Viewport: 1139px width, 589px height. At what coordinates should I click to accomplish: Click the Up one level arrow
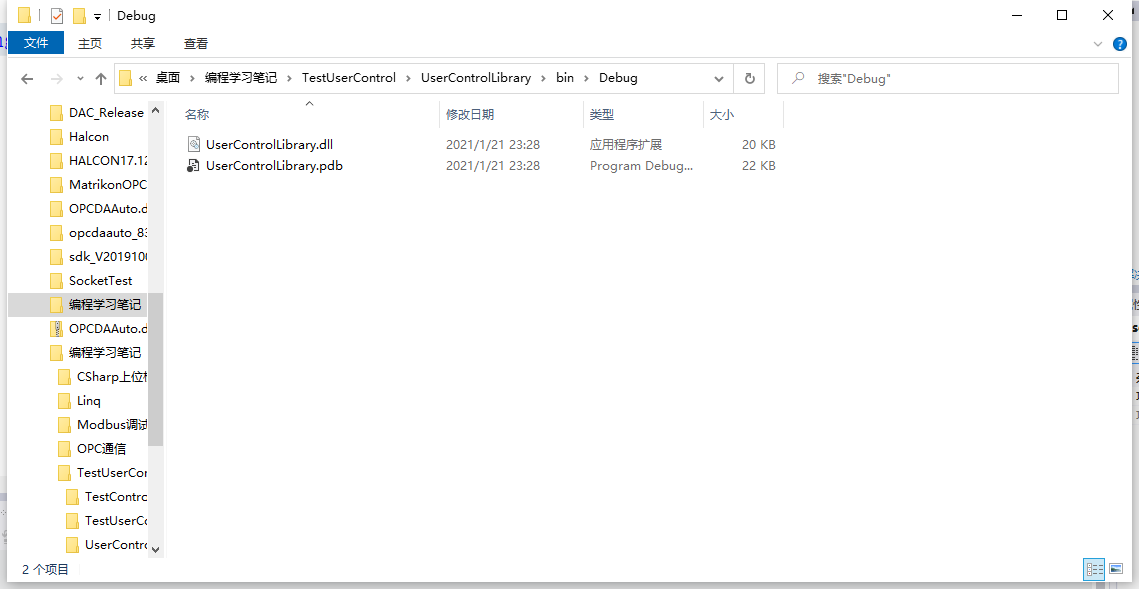pyautogui.click(x=101, y=78)
